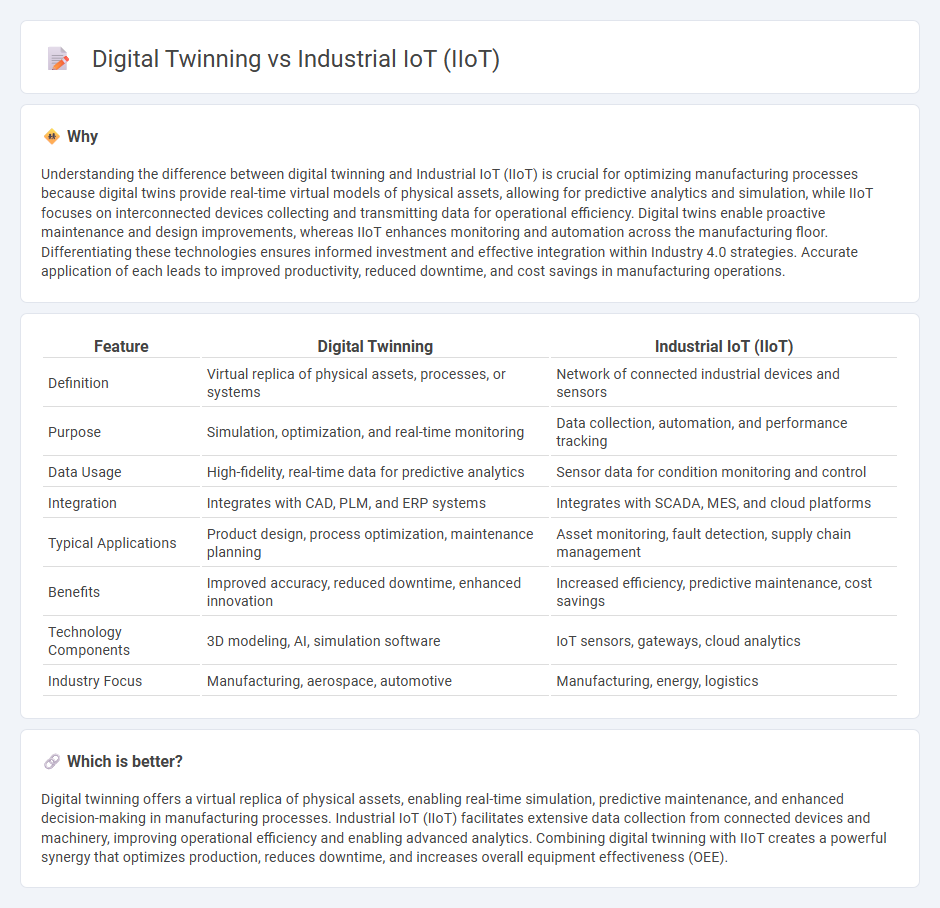Click cell 'Manufacturing, energy, logistics'
940x908 pixels.
(x=724, y=681)
